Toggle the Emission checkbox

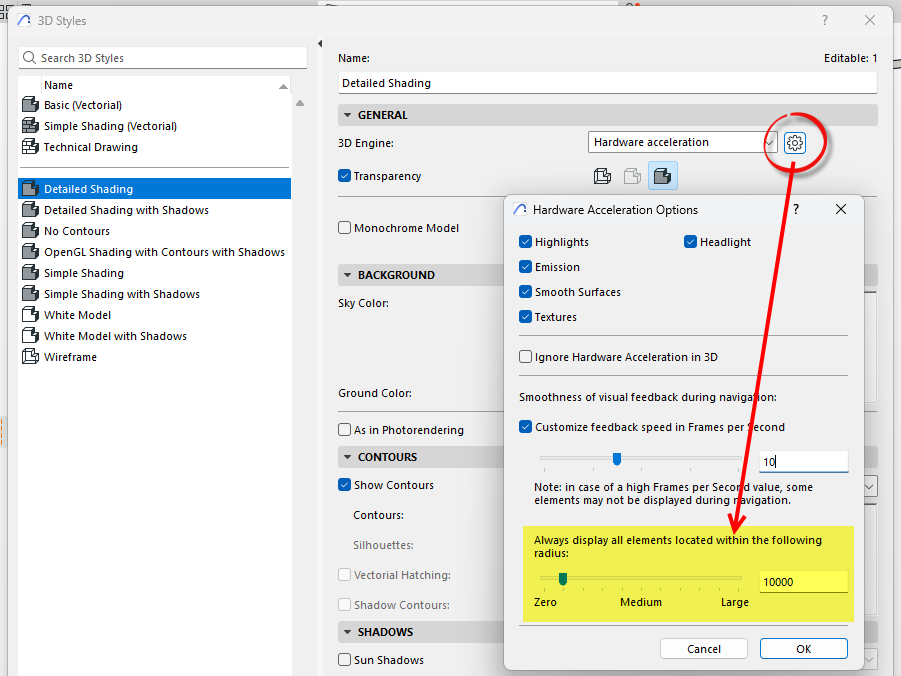coord(525,267)
